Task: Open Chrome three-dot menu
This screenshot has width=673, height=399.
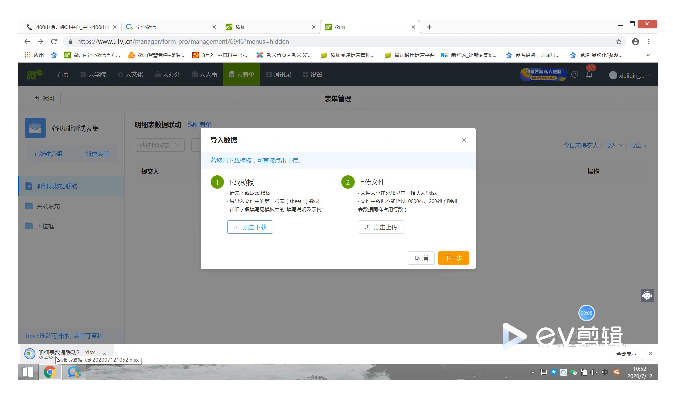Action: pos(649,42)
